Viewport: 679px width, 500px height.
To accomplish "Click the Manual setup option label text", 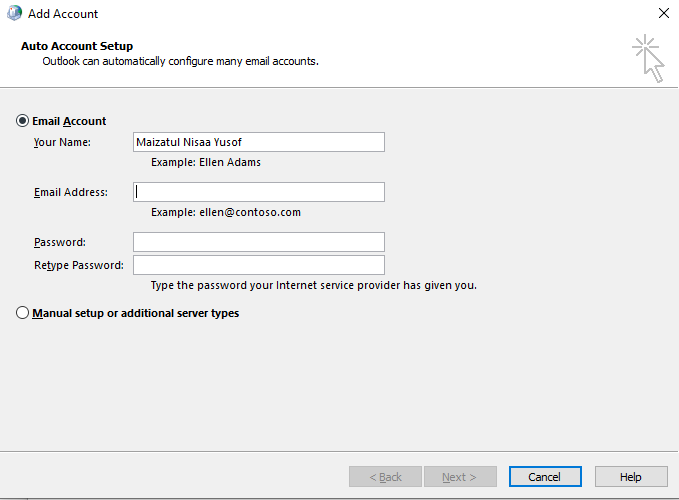I will (x=136, y=313).
